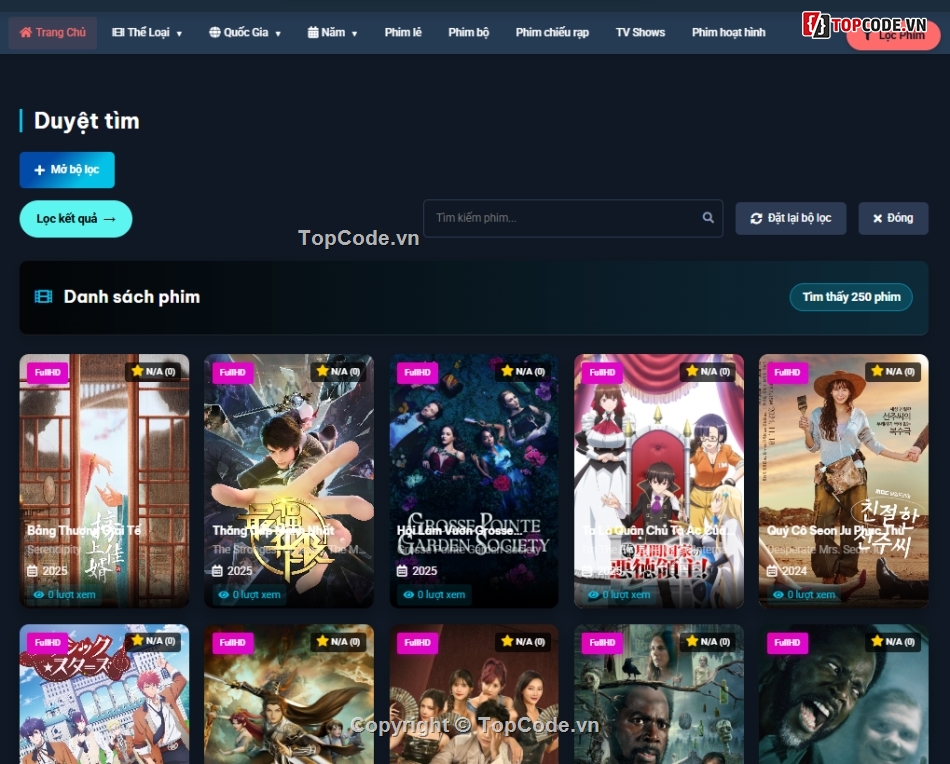Open the Quý Cô Seon Ju Phục Thù poster

pos(843,481)
